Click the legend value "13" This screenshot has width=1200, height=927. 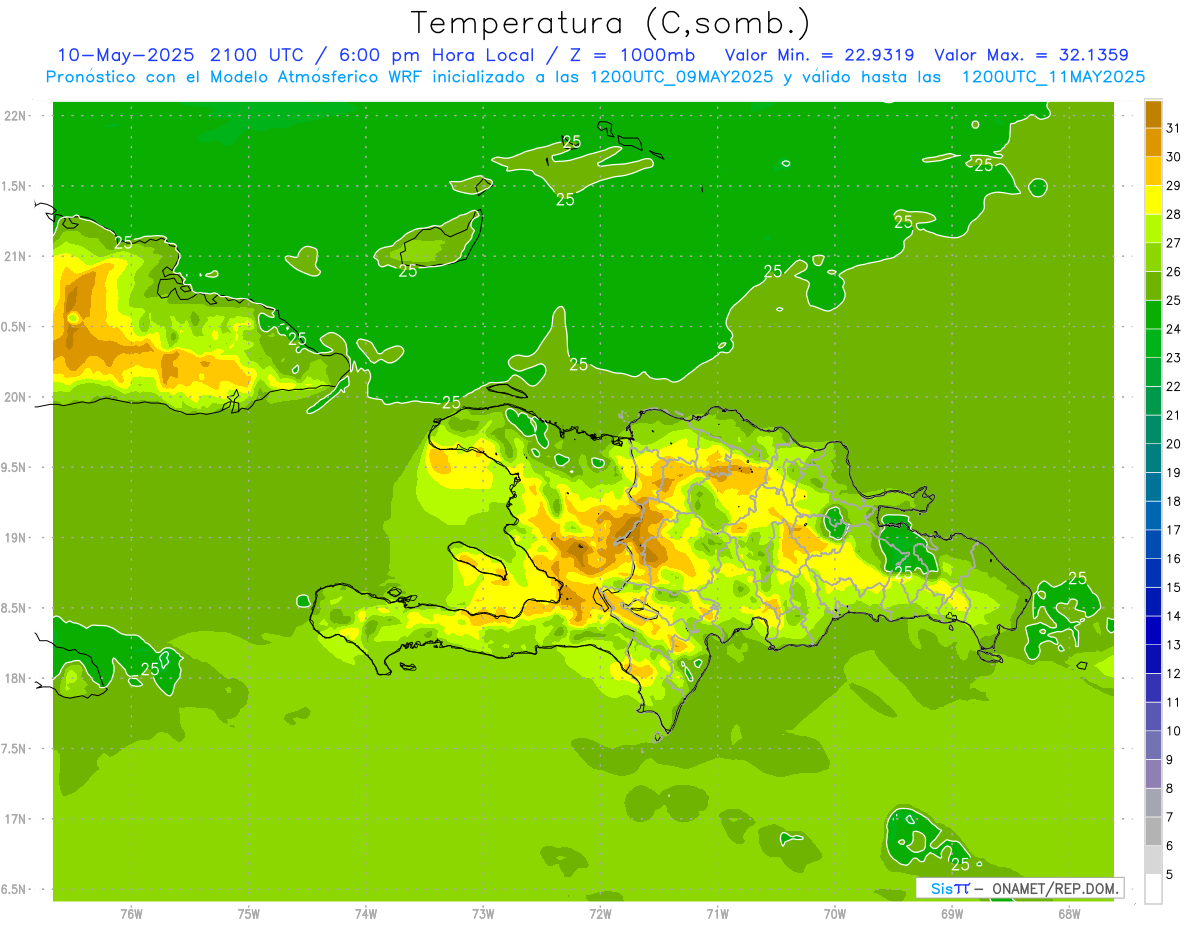point(1174,645)
